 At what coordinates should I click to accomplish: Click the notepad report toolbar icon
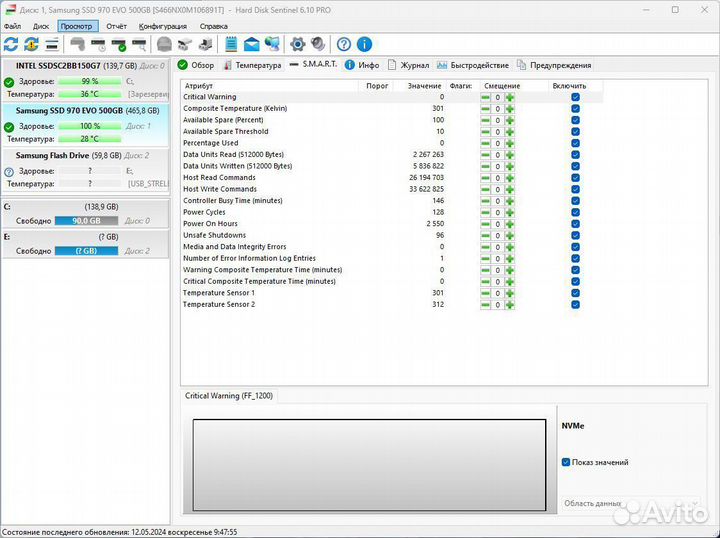point(231,45)
